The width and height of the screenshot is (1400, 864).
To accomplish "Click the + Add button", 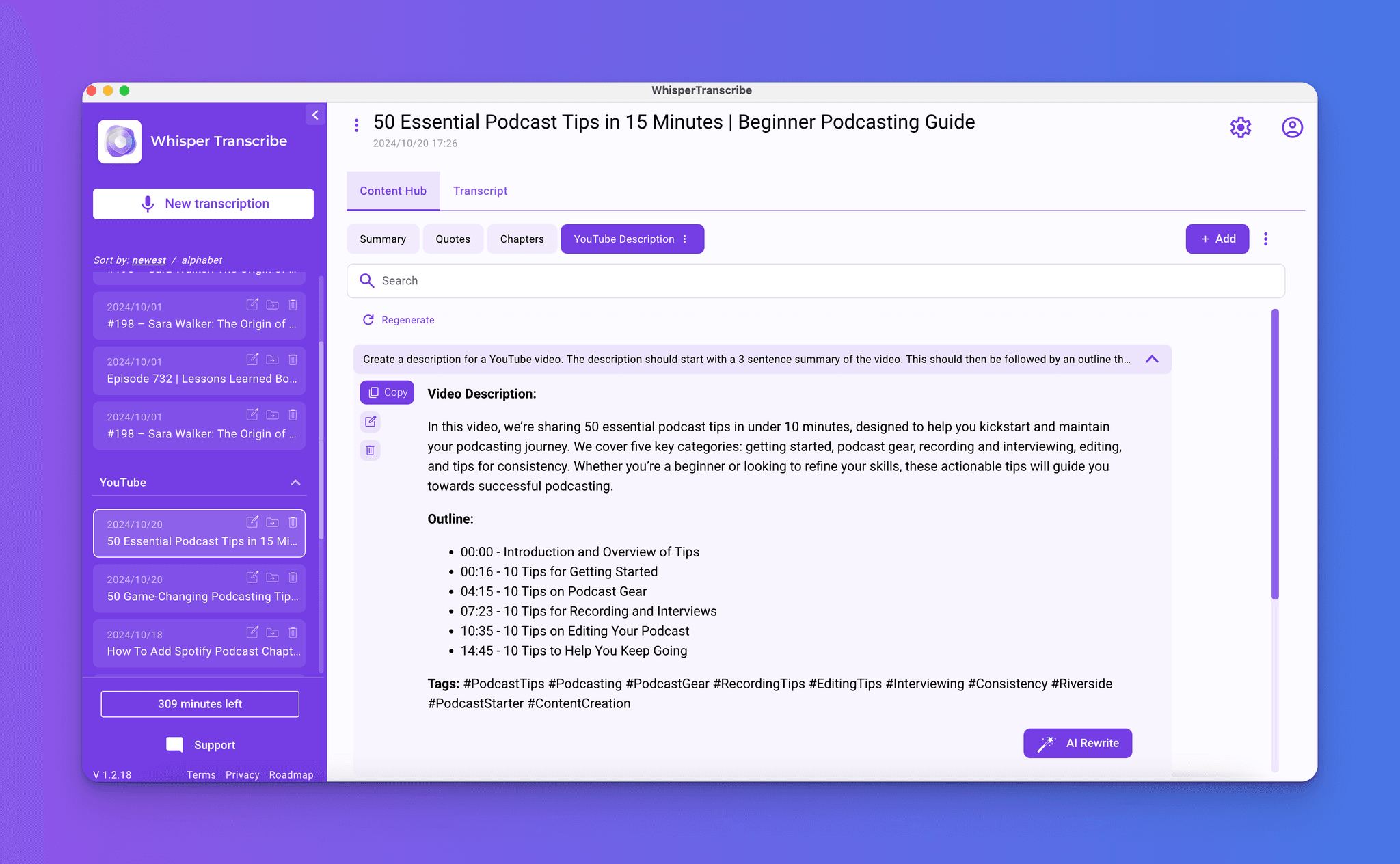I will 1217,238.
